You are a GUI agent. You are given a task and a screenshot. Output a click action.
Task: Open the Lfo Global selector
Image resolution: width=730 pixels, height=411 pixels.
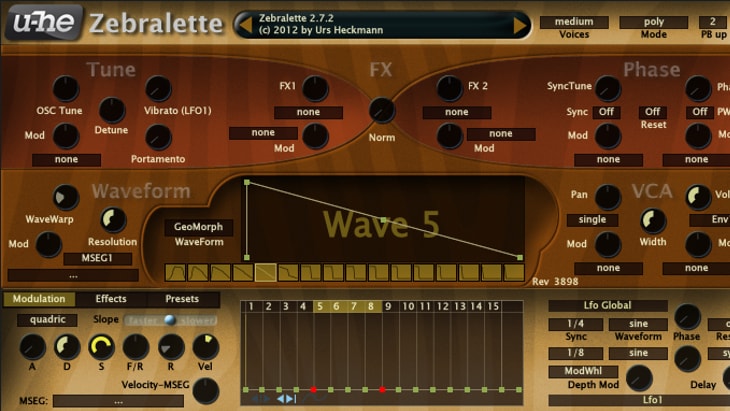(x=608, y=306)
